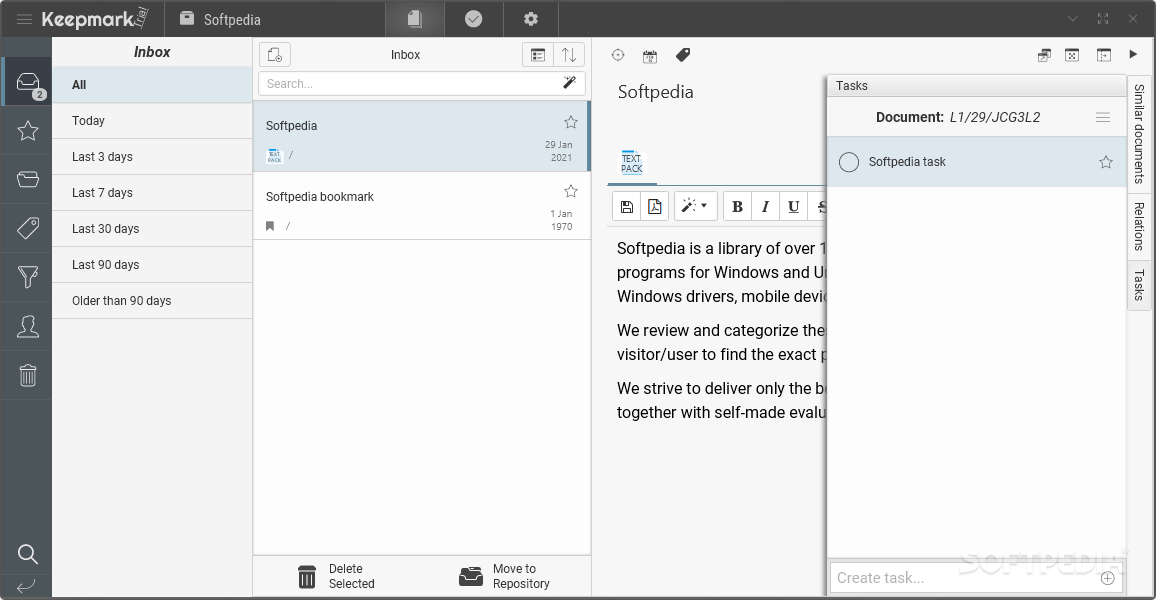This screenshot has width=1156, height=600.
Task: Click the Softpedia document title
Action: pyautogui.click(x=655, y=92)
